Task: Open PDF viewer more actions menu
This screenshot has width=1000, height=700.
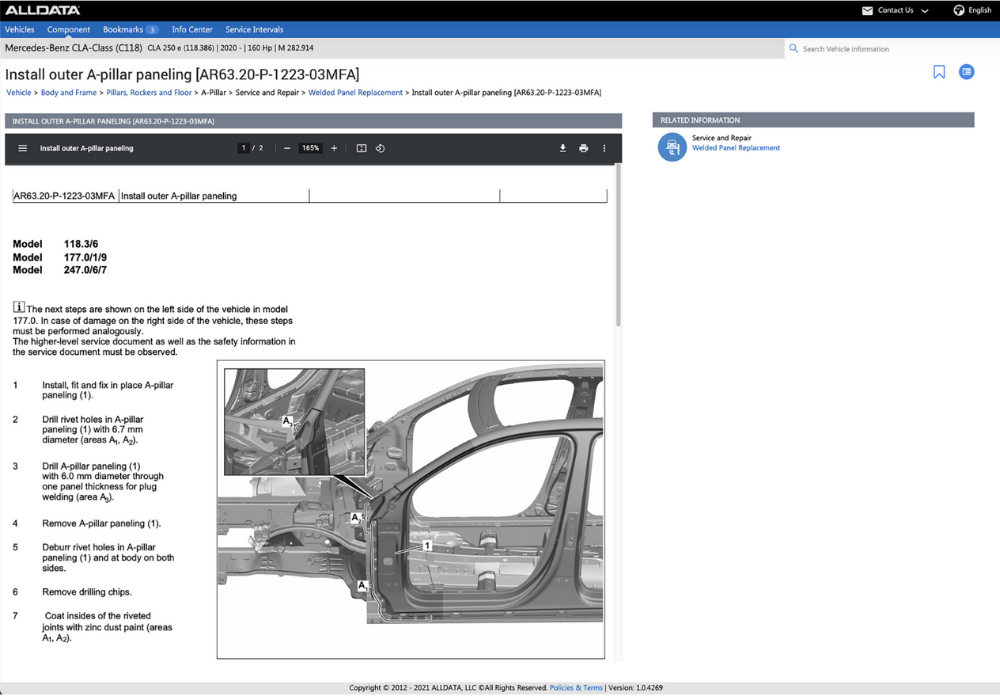Action: coord(604,148)
